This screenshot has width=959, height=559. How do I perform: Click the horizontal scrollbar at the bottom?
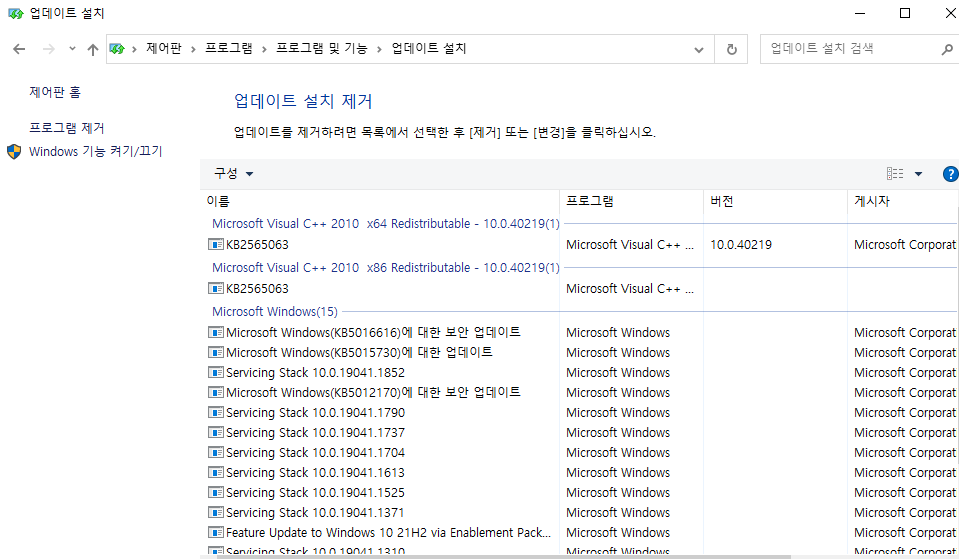click(x=503, y=557)
